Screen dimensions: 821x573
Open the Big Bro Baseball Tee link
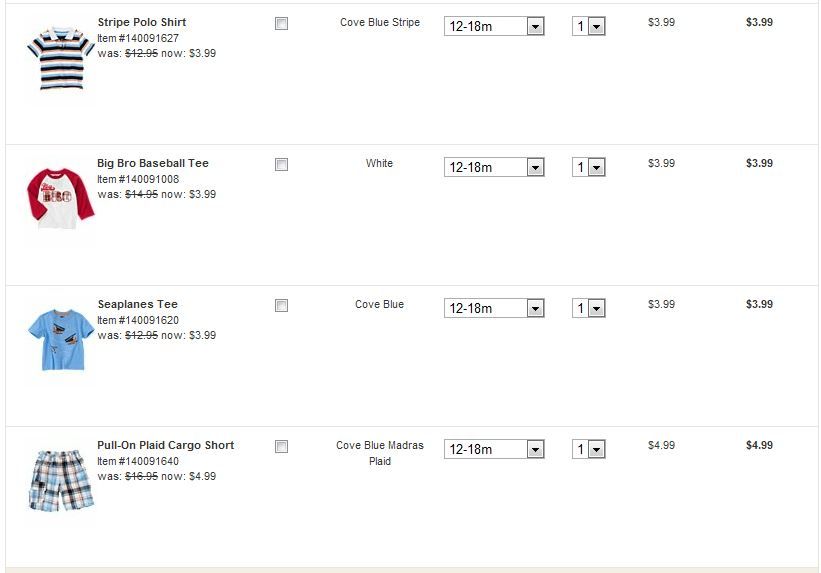(x=153, y=163)
